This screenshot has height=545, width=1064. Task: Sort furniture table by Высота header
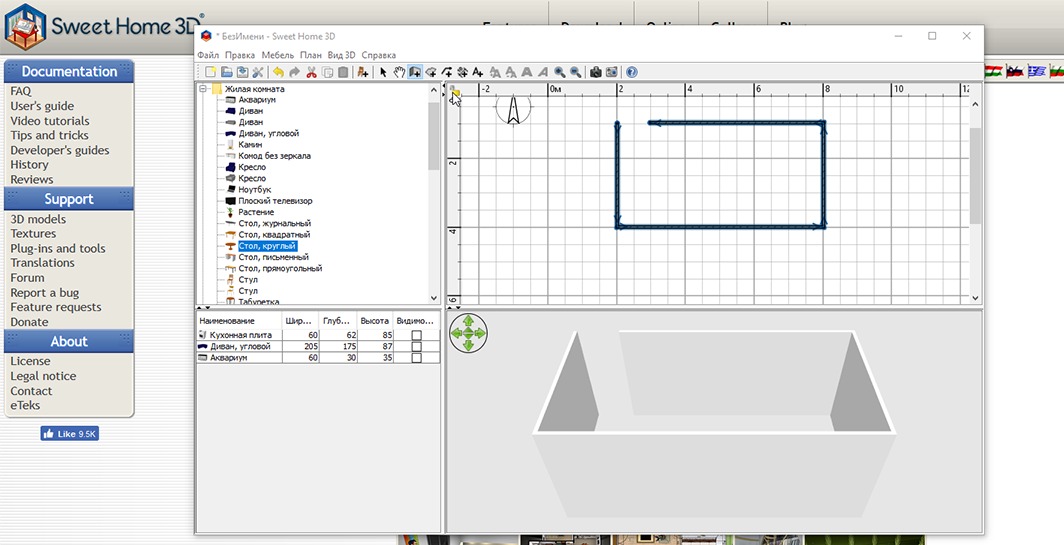pyautogui.click(x=375, y=320)
